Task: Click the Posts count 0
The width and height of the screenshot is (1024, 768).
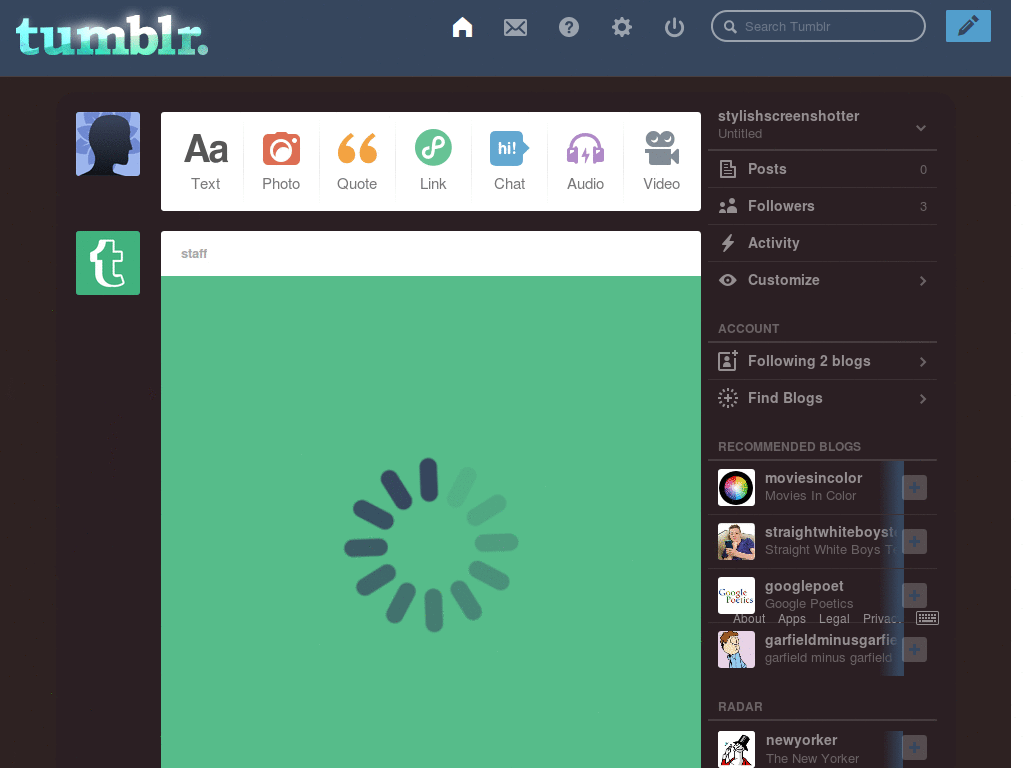Action: click(923, 170)
